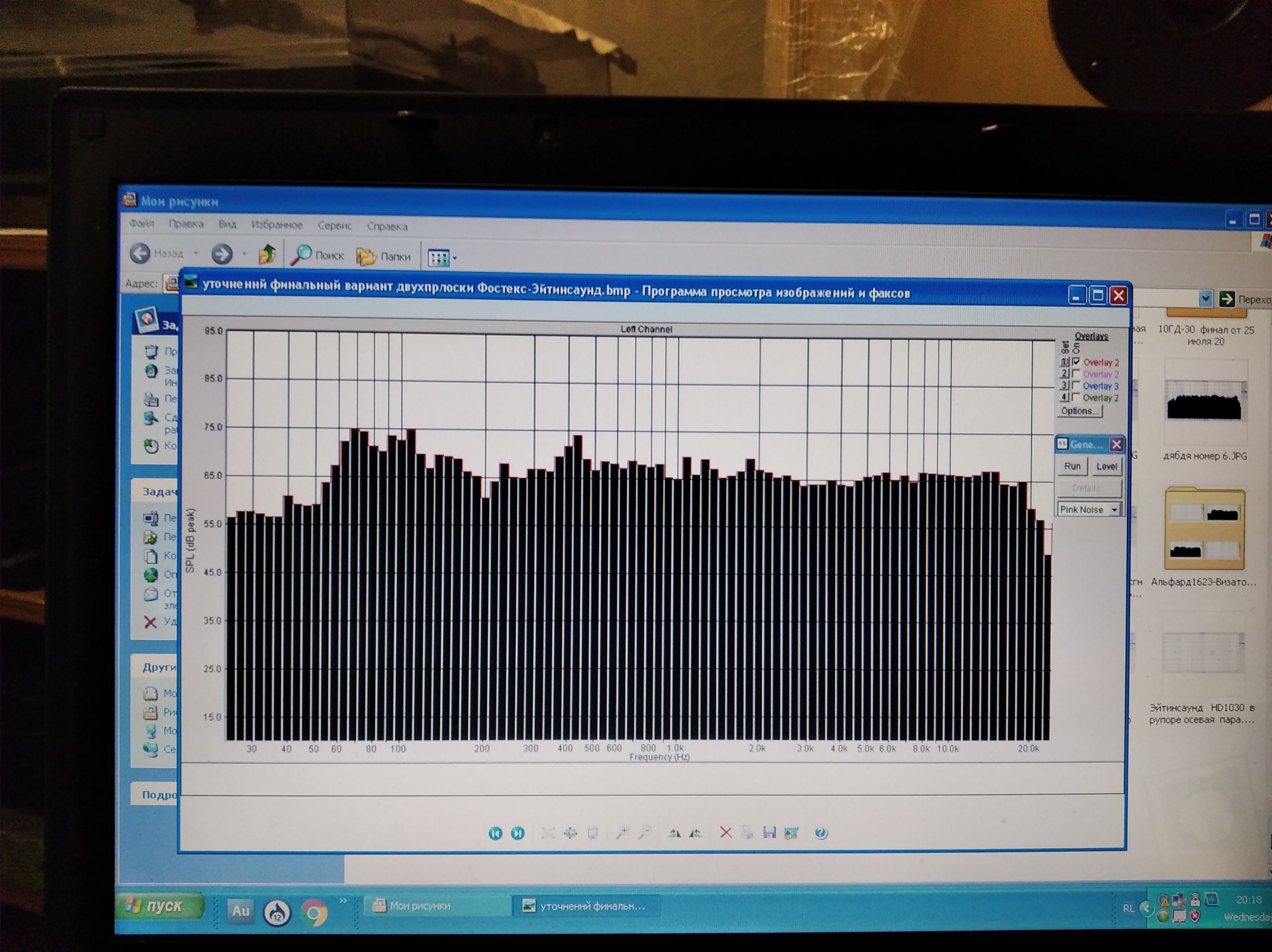The width and height of the screenshot is (1272, 952).
Task: Open the address bar dropdown arrow
Action: pos(1205,298)
